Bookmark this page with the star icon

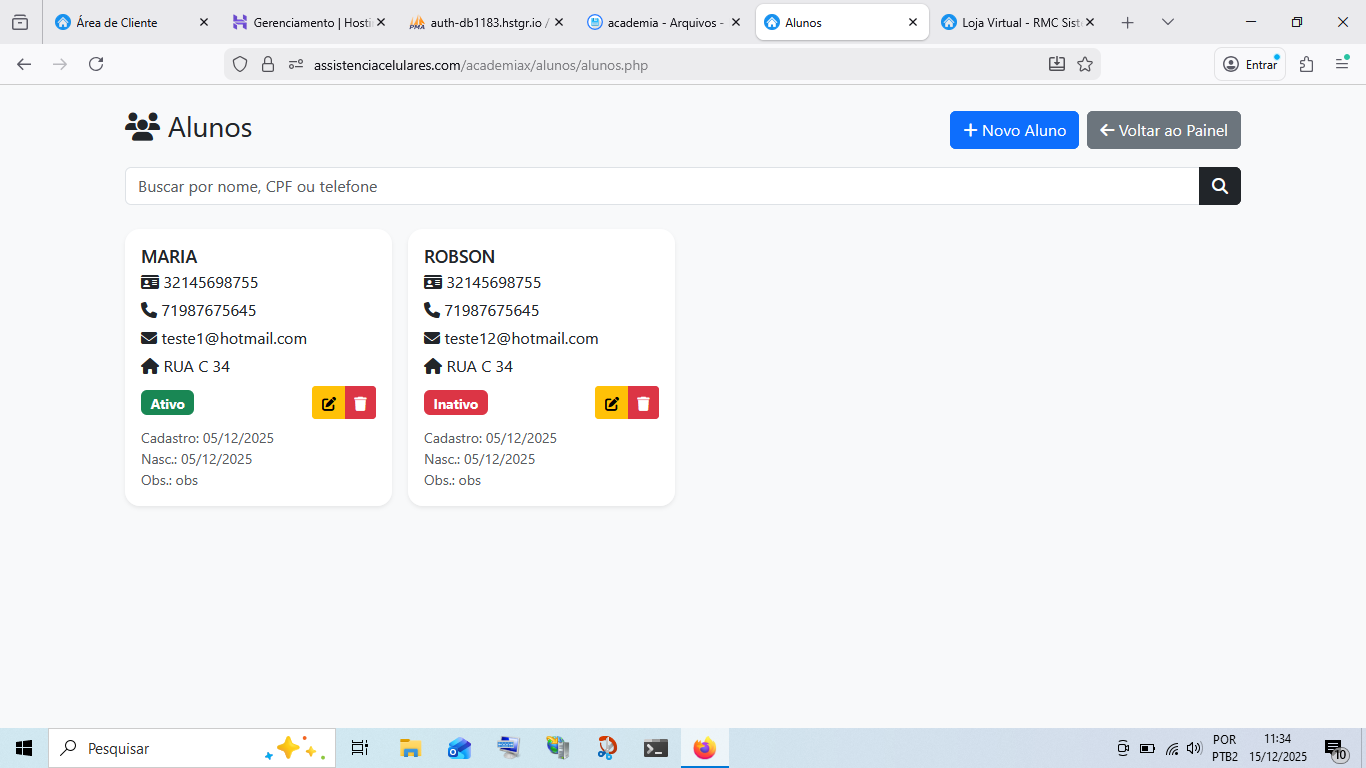click(1085, 64)
